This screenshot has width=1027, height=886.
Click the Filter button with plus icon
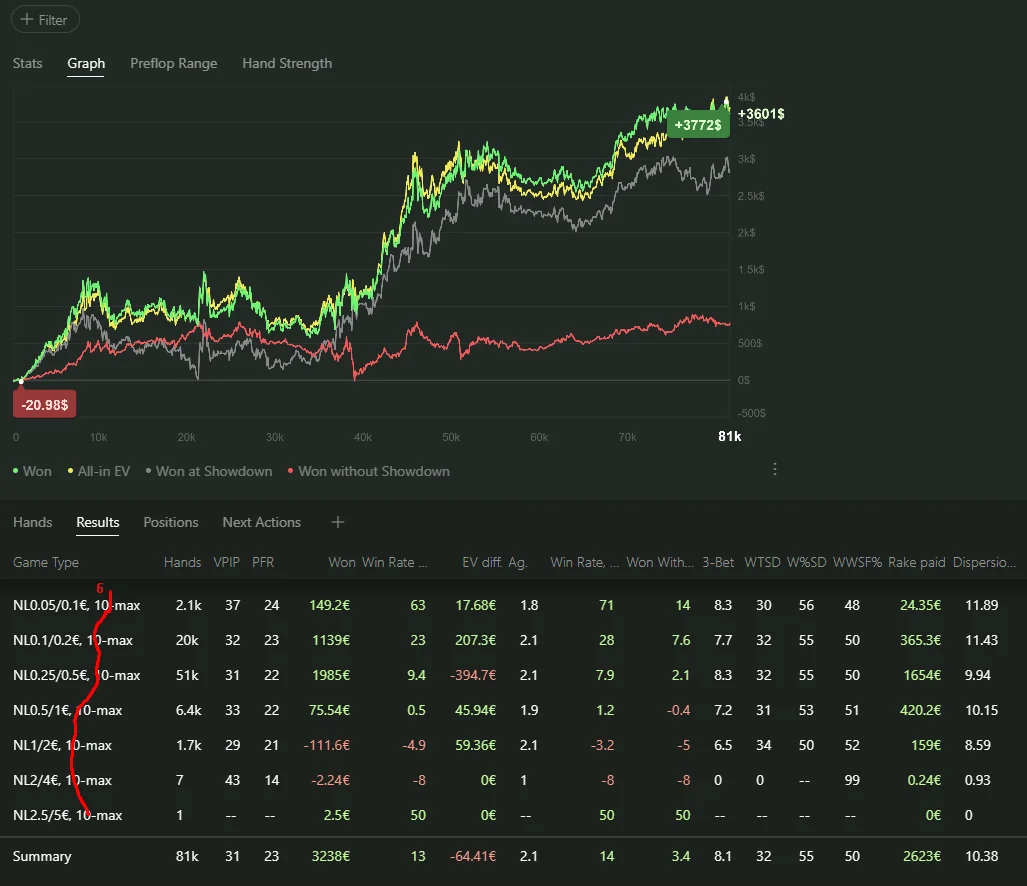tap(46, 20)
